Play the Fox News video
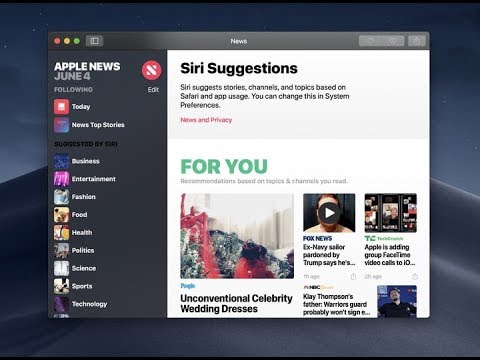The height and width of the screenshot is (360, 480). pos(329,213)
